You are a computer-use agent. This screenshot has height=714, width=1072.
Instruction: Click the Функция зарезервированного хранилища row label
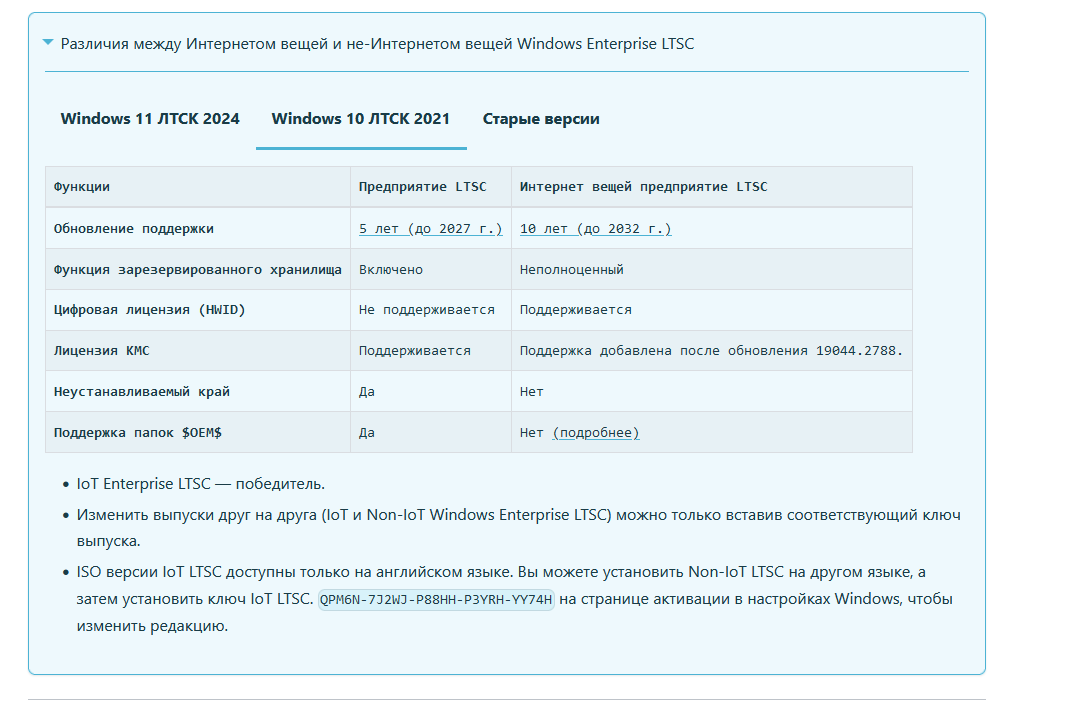coord(198,269)
